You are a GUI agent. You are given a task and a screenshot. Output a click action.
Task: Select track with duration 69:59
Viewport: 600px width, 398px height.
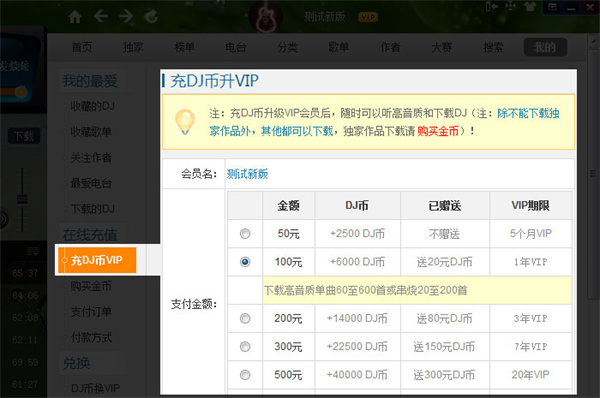click(x=25, y=362)
